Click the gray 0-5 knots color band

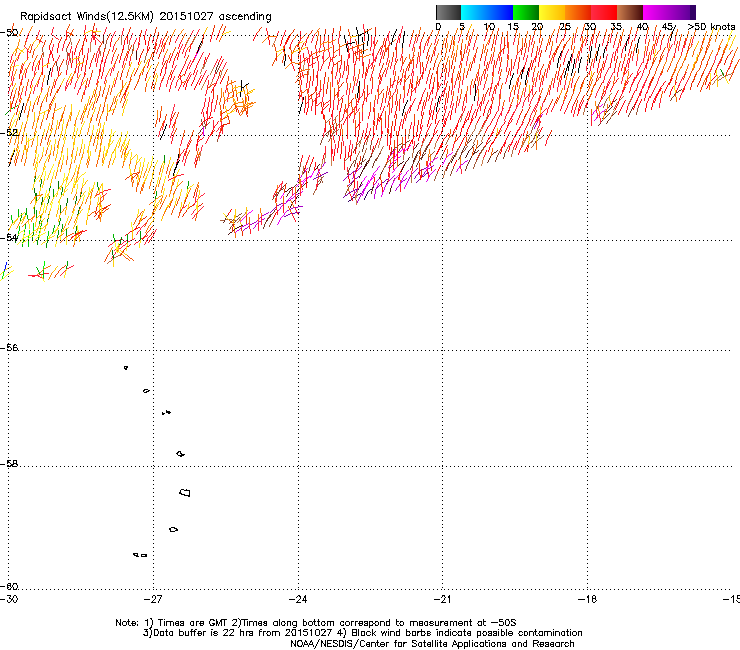pos(448,12)
